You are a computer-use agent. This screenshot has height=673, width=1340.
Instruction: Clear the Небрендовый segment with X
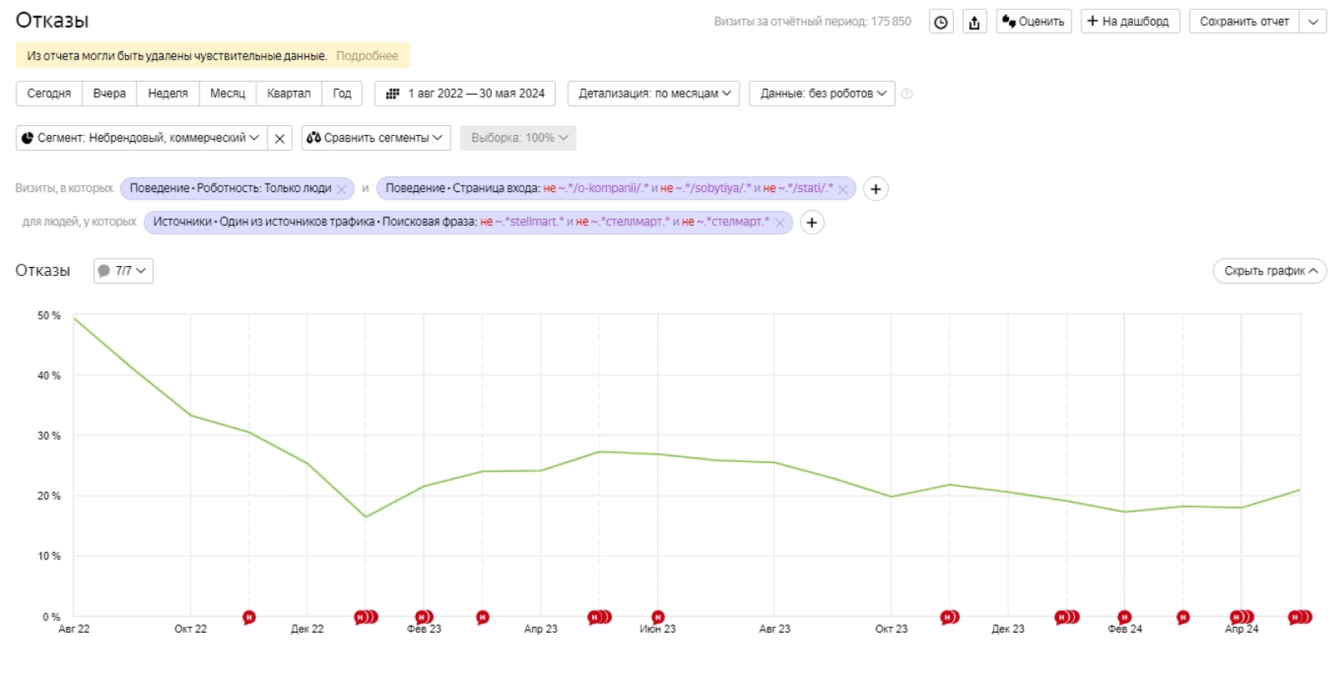pos(280,138)
